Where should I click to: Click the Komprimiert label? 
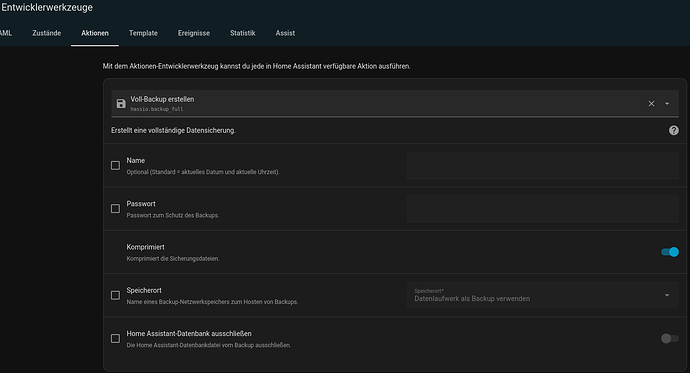145,247
